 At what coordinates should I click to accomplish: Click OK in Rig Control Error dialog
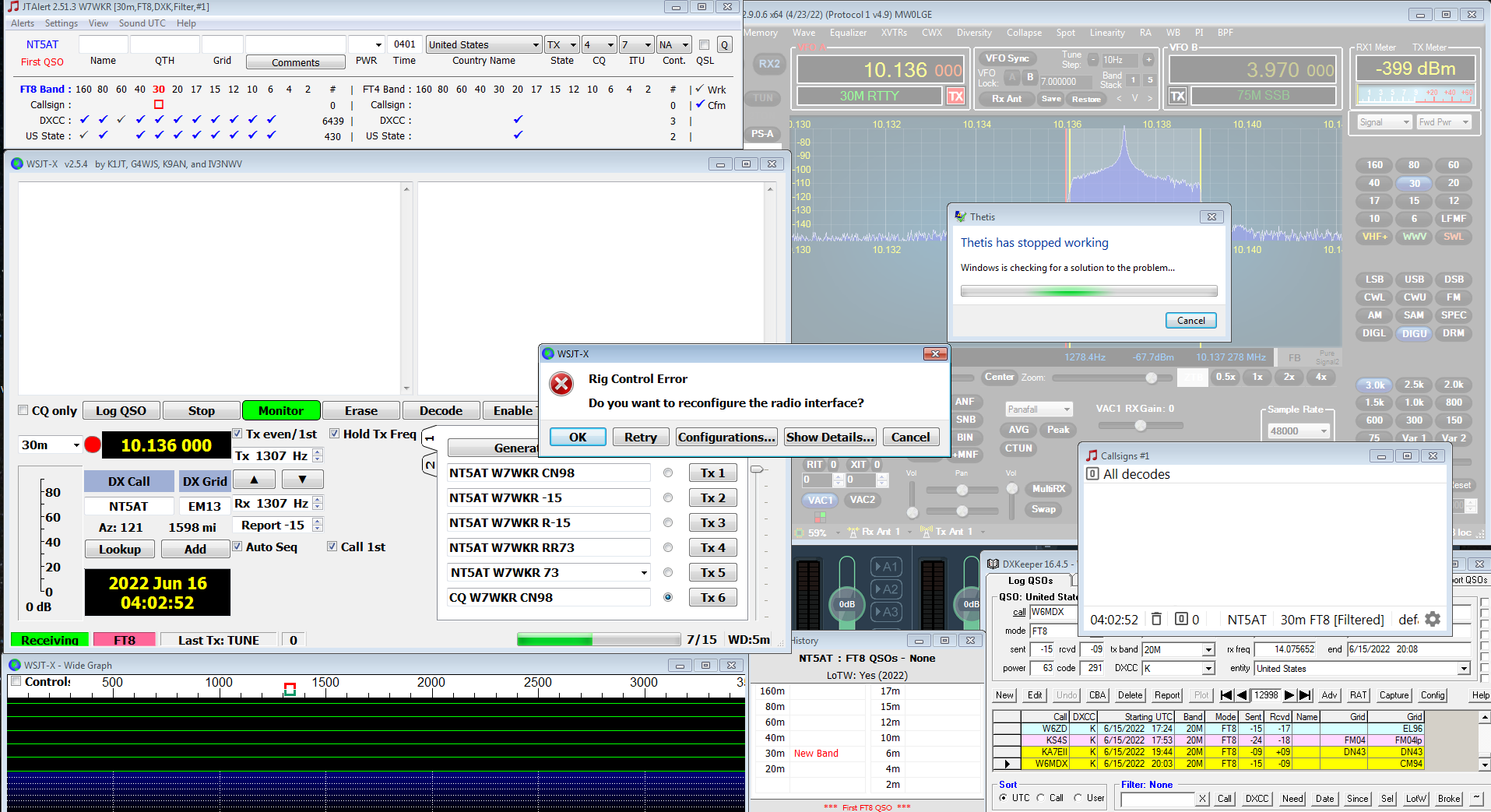578,437
